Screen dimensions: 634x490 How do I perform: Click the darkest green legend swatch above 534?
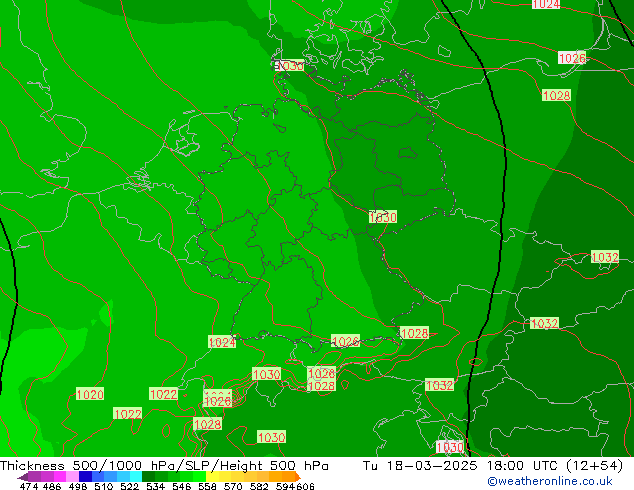(x=148, y=476)
